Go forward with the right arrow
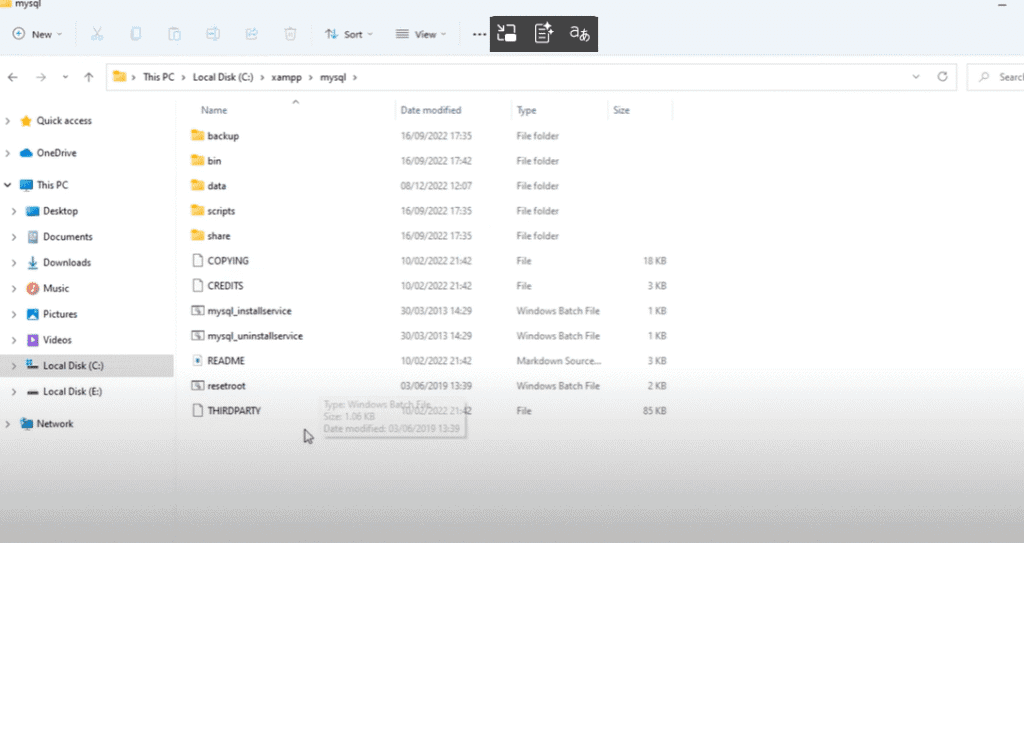Image resolution: width=1024 pixels, height=733 pixels. (41, 77)
